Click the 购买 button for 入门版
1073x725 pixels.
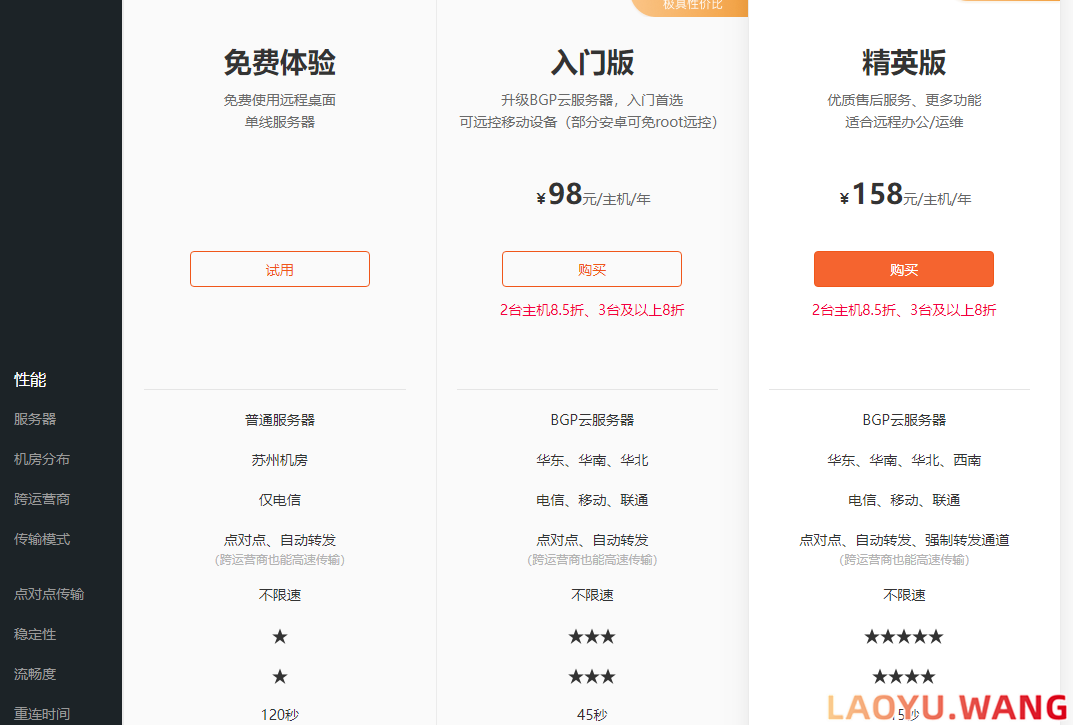592,269
